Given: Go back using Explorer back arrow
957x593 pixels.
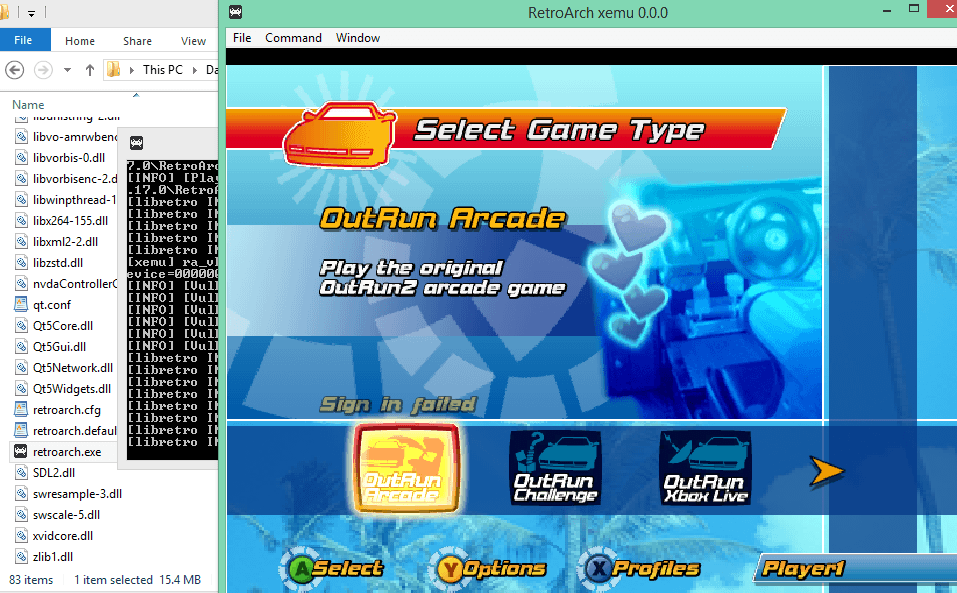Looking at the screenshot, I should (x=15, y=70).
